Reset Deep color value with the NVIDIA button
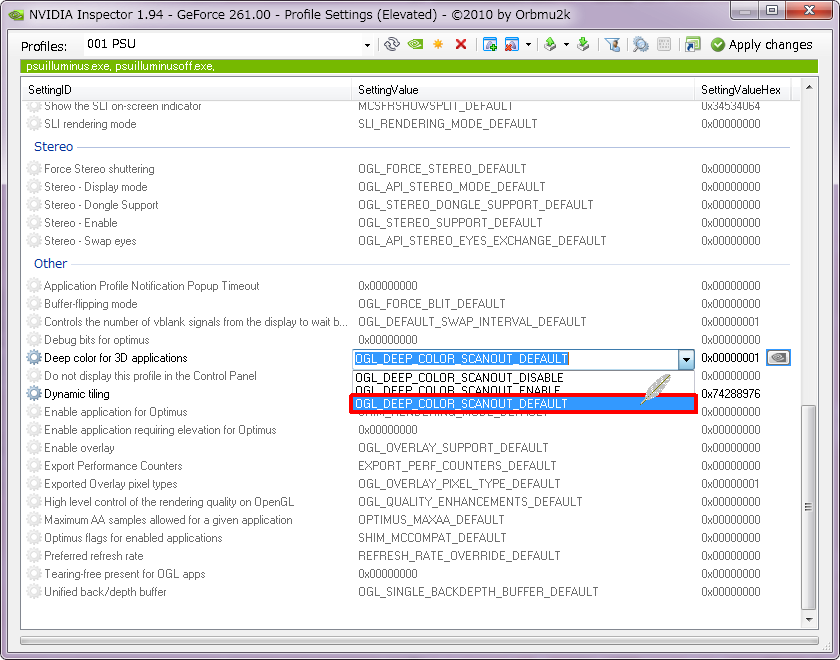 [778, 358]
